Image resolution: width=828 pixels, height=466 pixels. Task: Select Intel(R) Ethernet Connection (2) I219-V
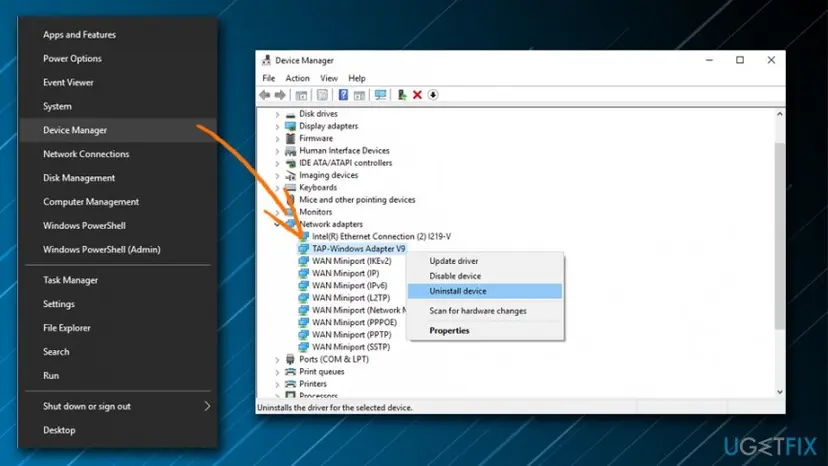[x=381, y=237]
